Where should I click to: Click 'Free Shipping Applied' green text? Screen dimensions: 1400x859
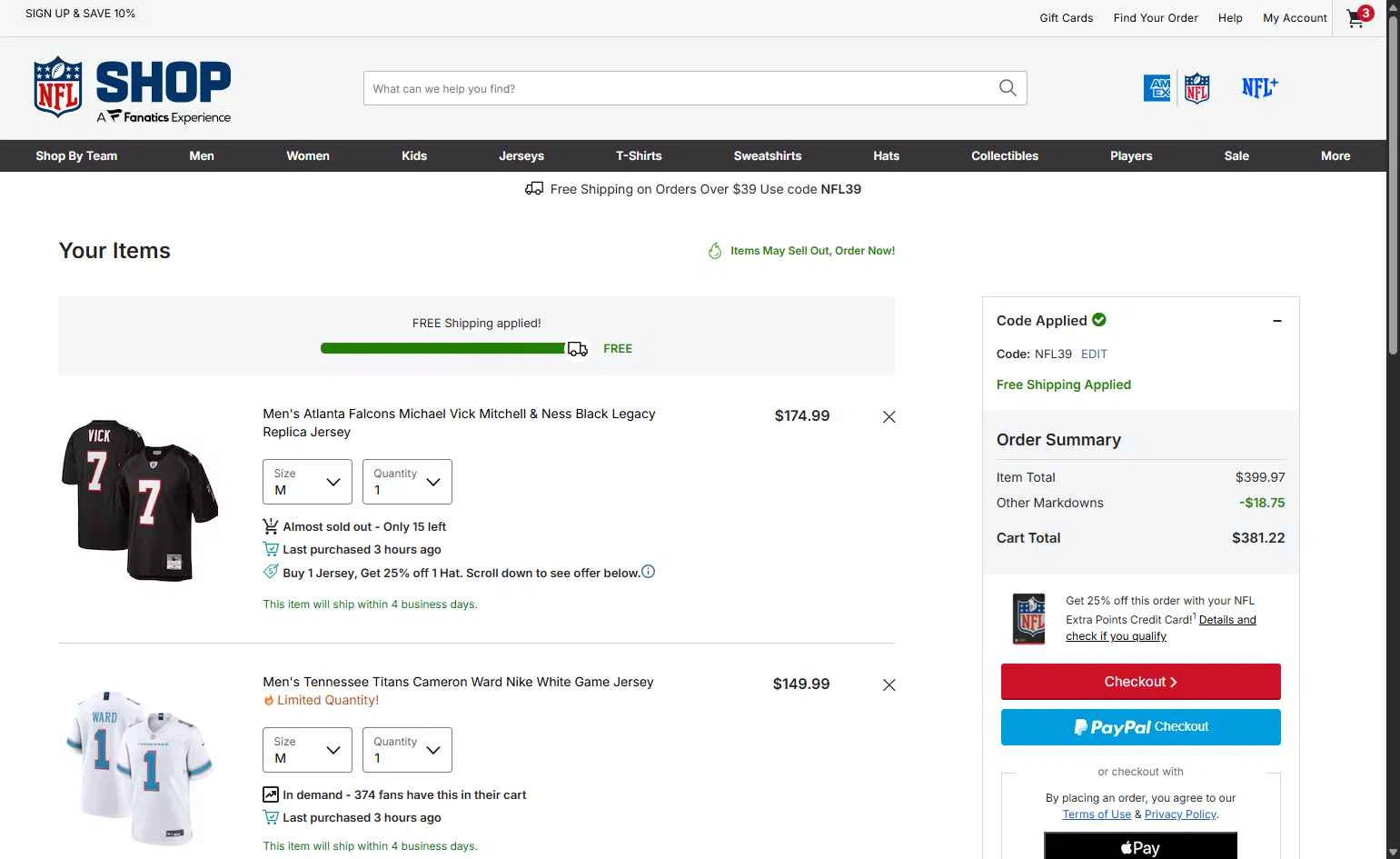1063,385
